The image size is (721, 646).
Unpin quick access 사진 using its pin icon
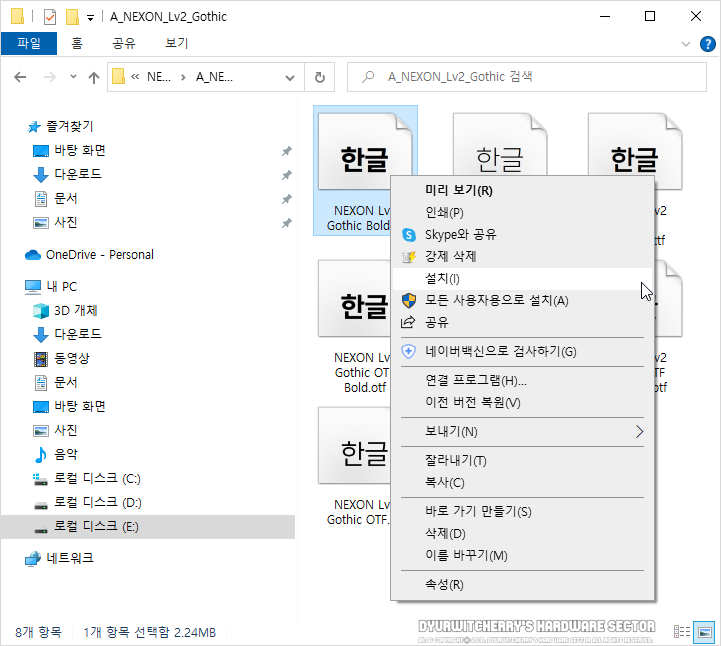(x=286, y=223)
